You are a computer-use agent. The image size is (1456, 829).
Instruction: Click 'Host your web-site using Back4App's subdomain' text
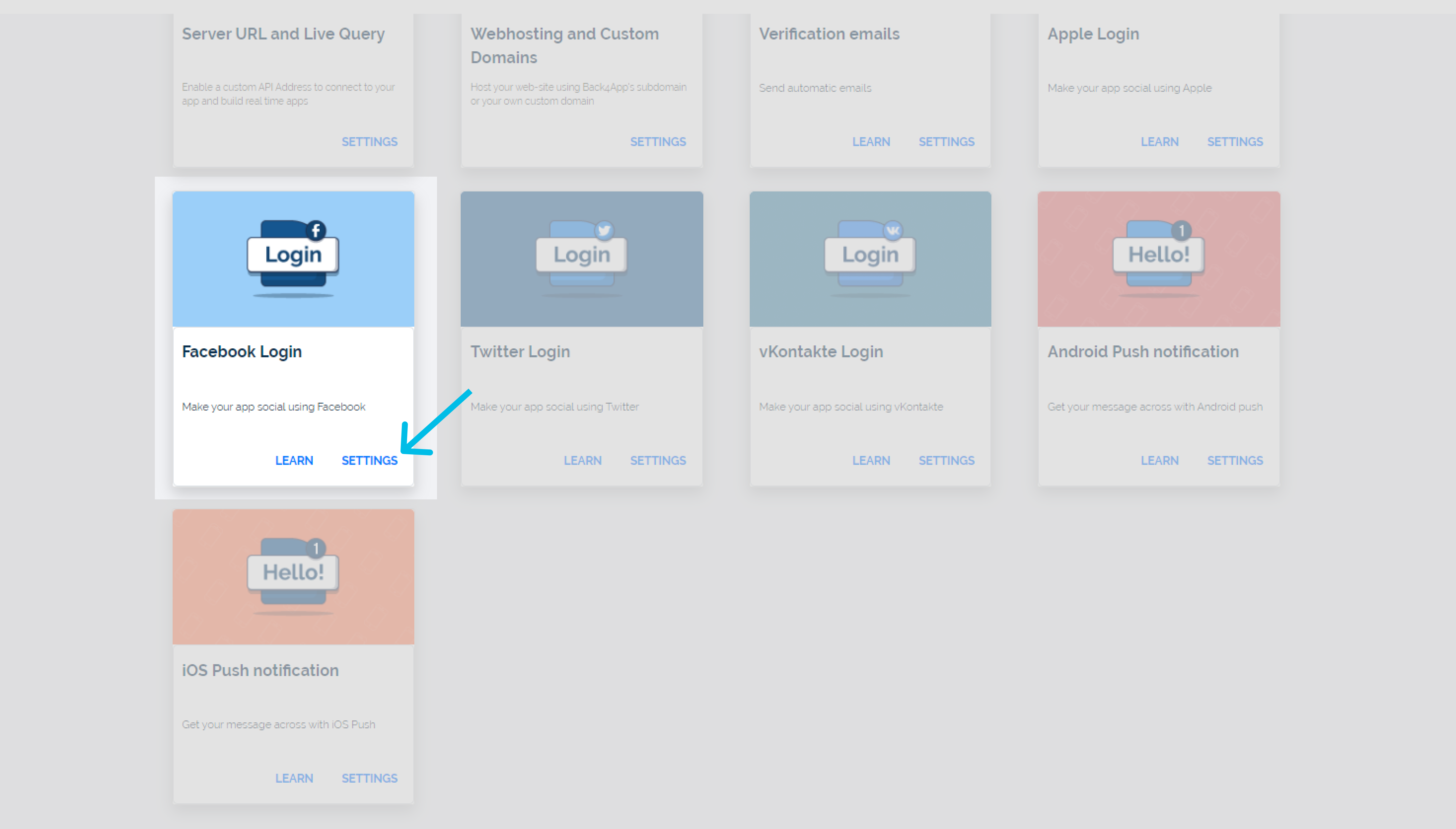579,94
